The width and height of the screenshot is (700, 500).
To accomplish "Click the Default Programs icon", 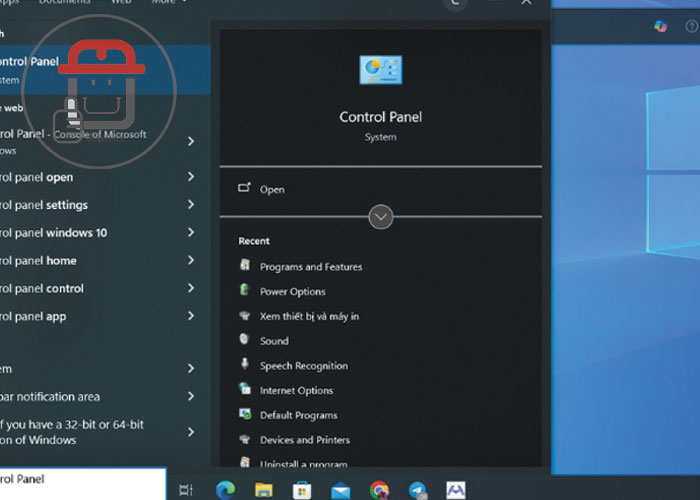I will click(245, 413).
